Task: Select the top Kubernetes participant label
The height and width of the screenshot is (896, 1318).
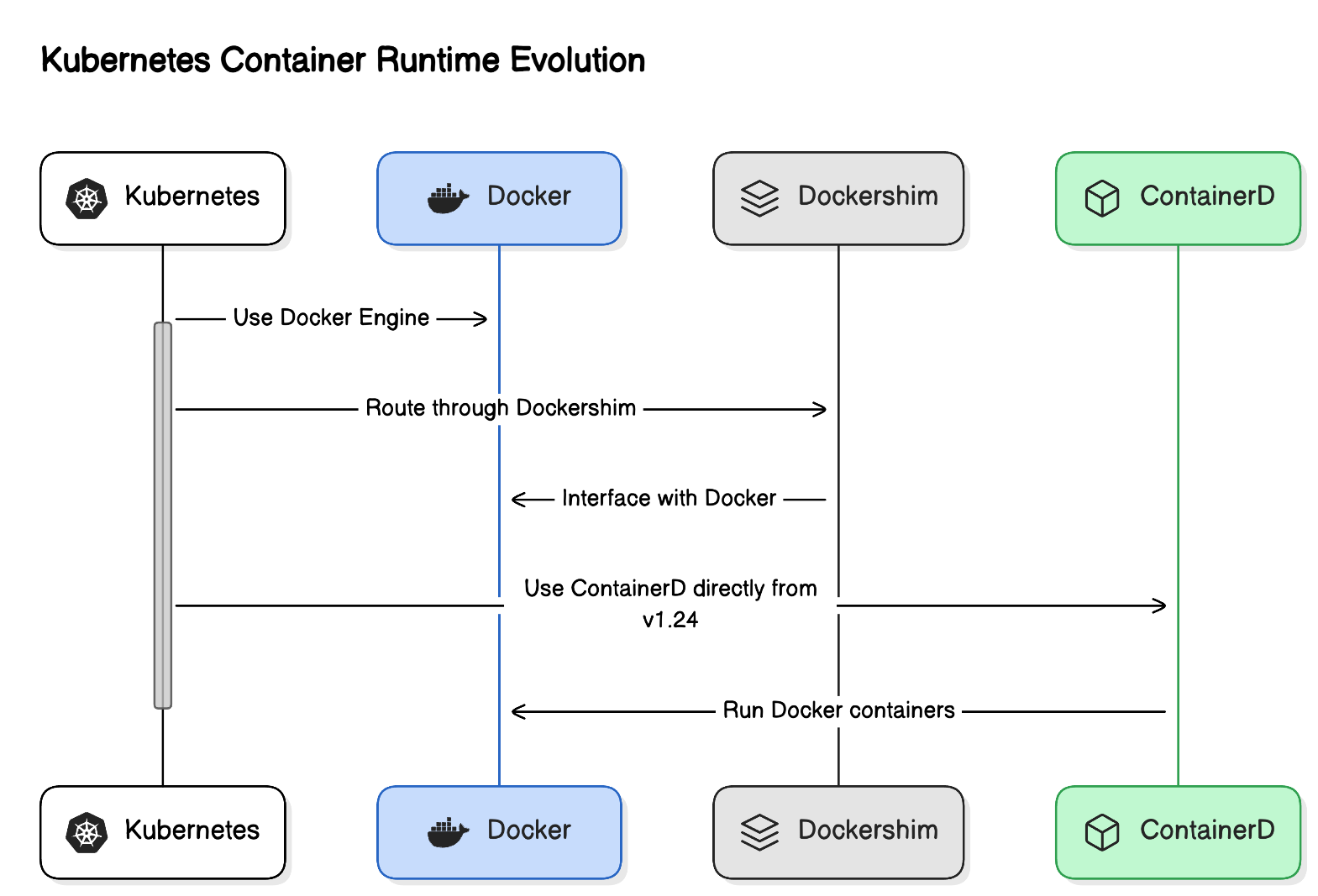Action: [x=192, y=196]
